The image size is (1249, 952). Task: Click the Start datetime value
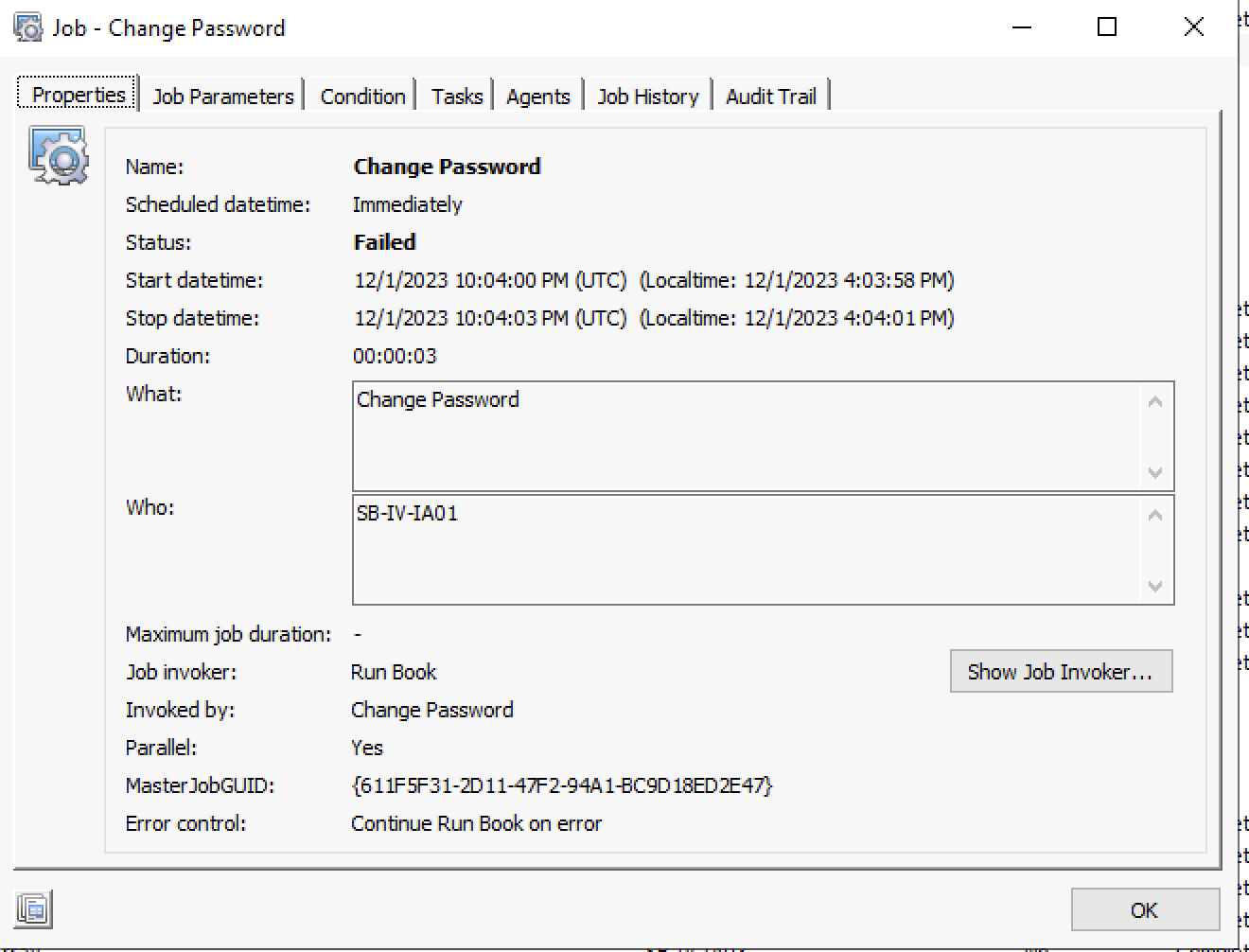tap(654, 280)
